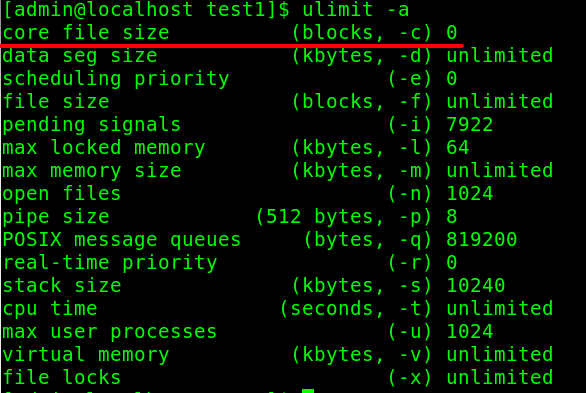The height and width of the screenshot is (393, 586).
Task: Click the 'ulimit -a' command text
Action: [355, 9]
